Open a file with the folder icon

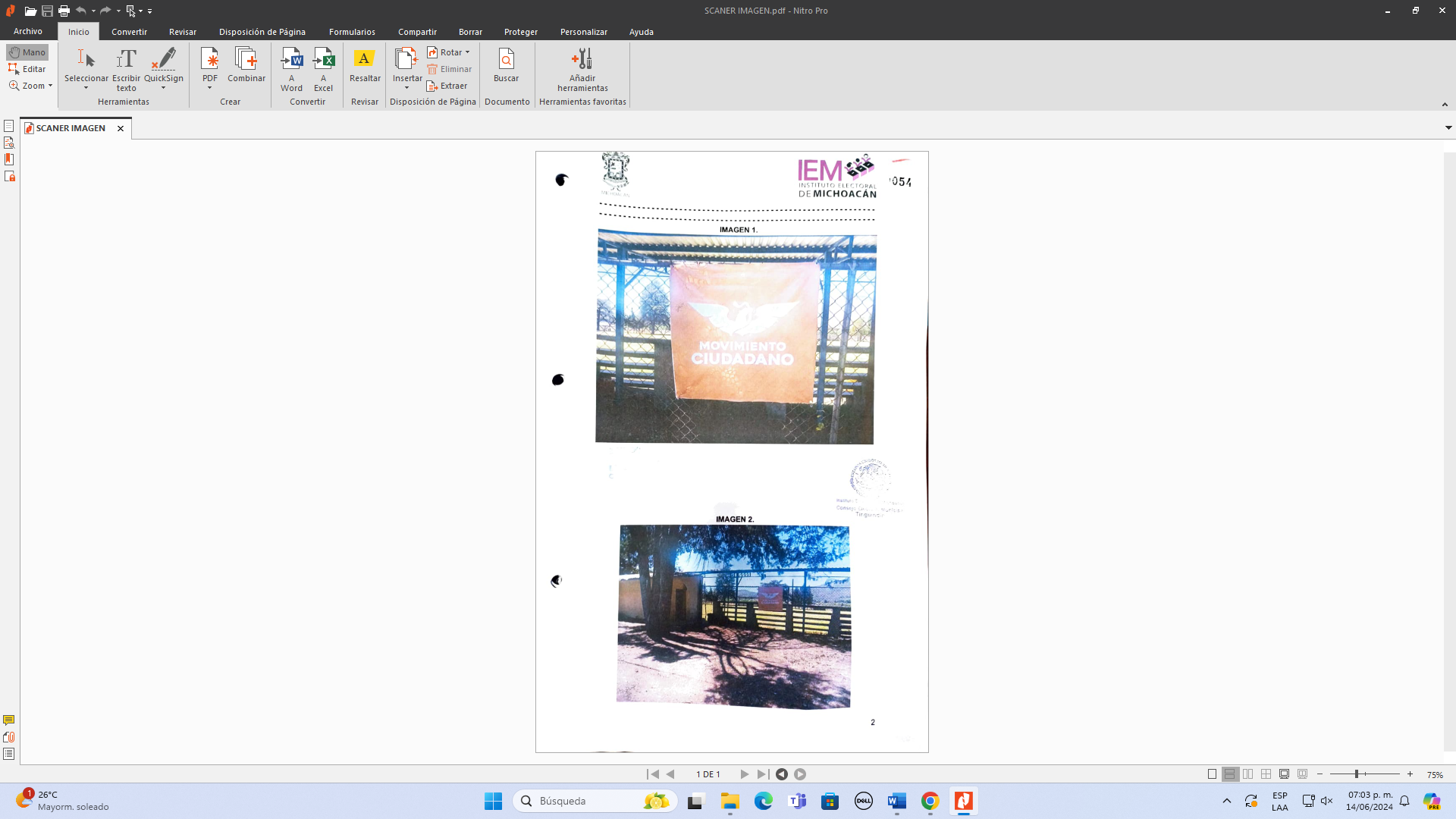[30, 11]
